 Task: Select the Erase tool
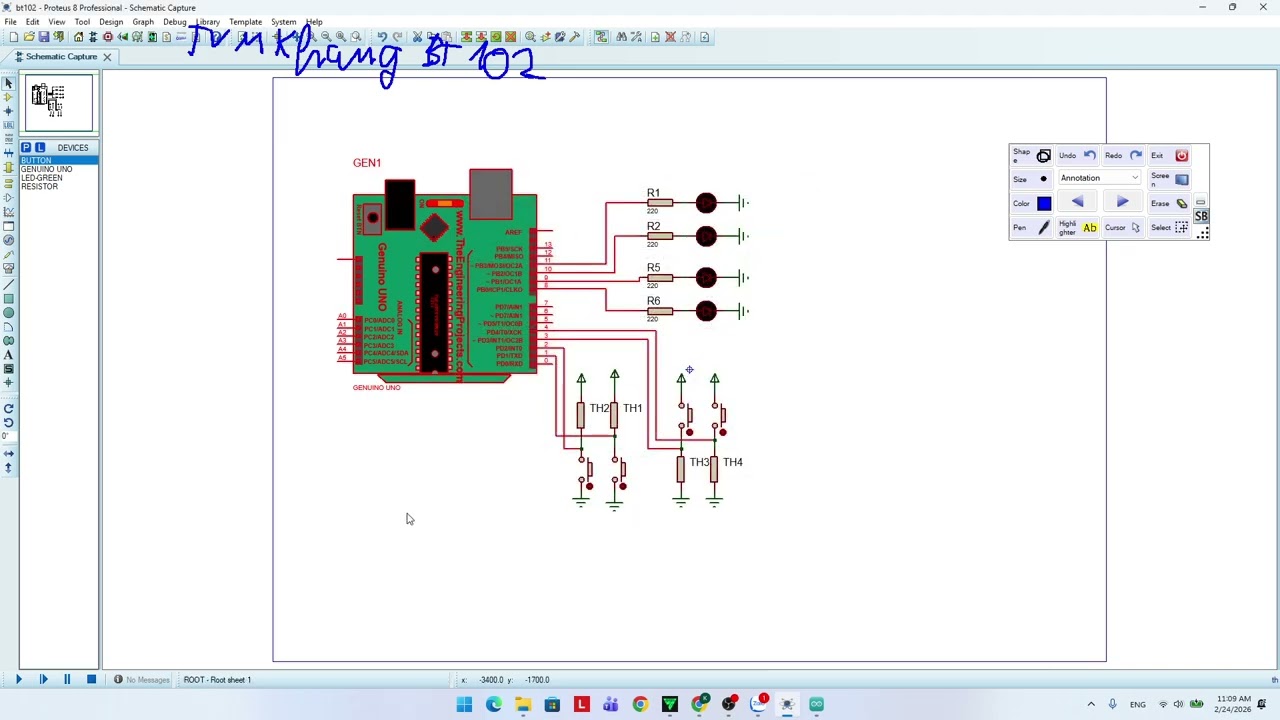click(1169, 204)
